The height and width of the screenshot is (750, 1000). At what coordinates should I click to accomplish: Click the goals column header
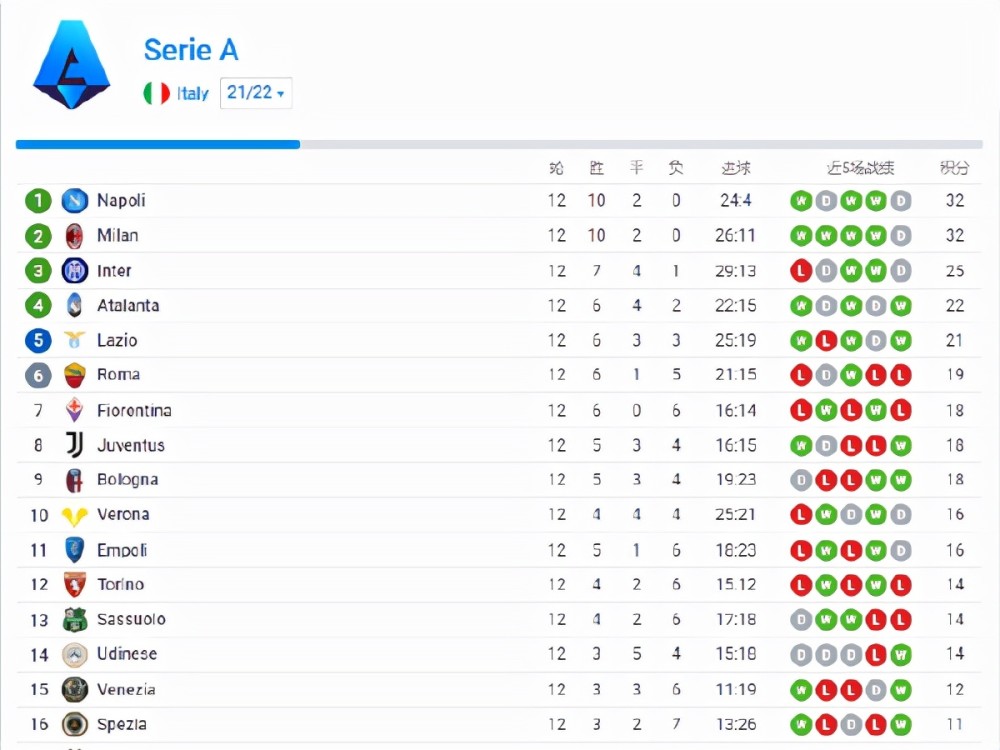tap(735, 168)
